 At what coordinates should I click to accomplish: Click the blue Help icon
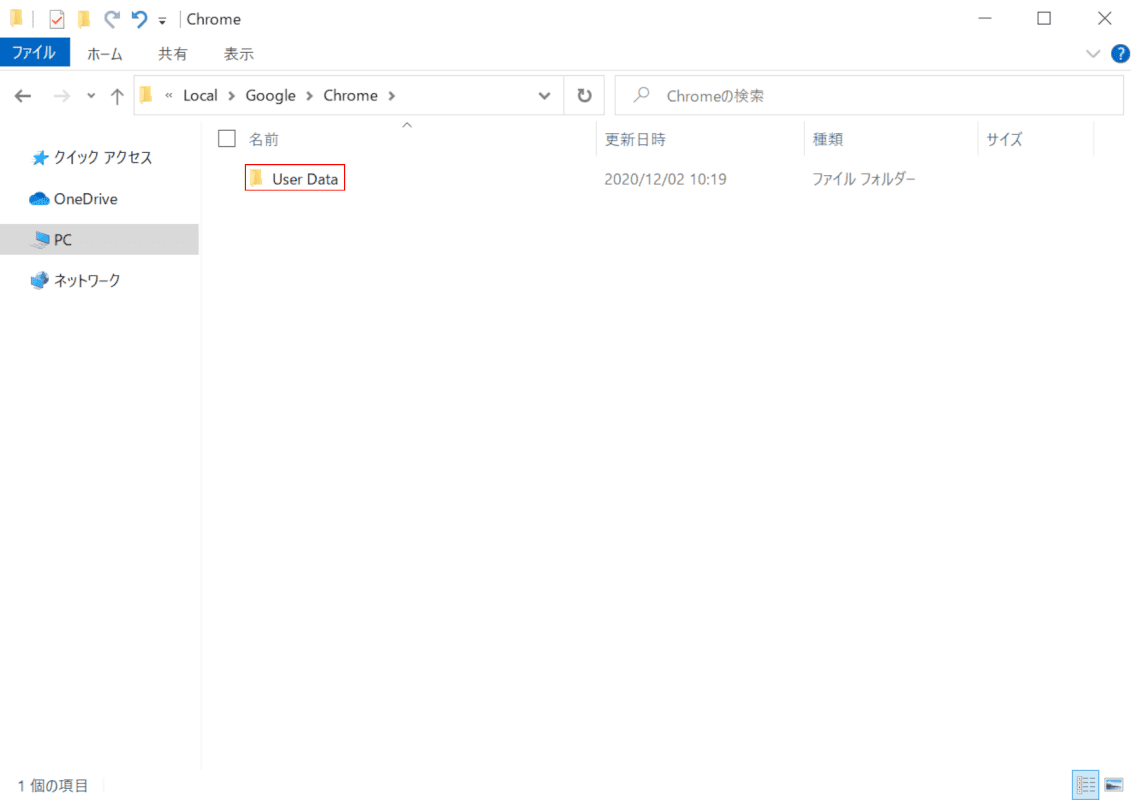pyautogui.click(x=1120, y=53)
